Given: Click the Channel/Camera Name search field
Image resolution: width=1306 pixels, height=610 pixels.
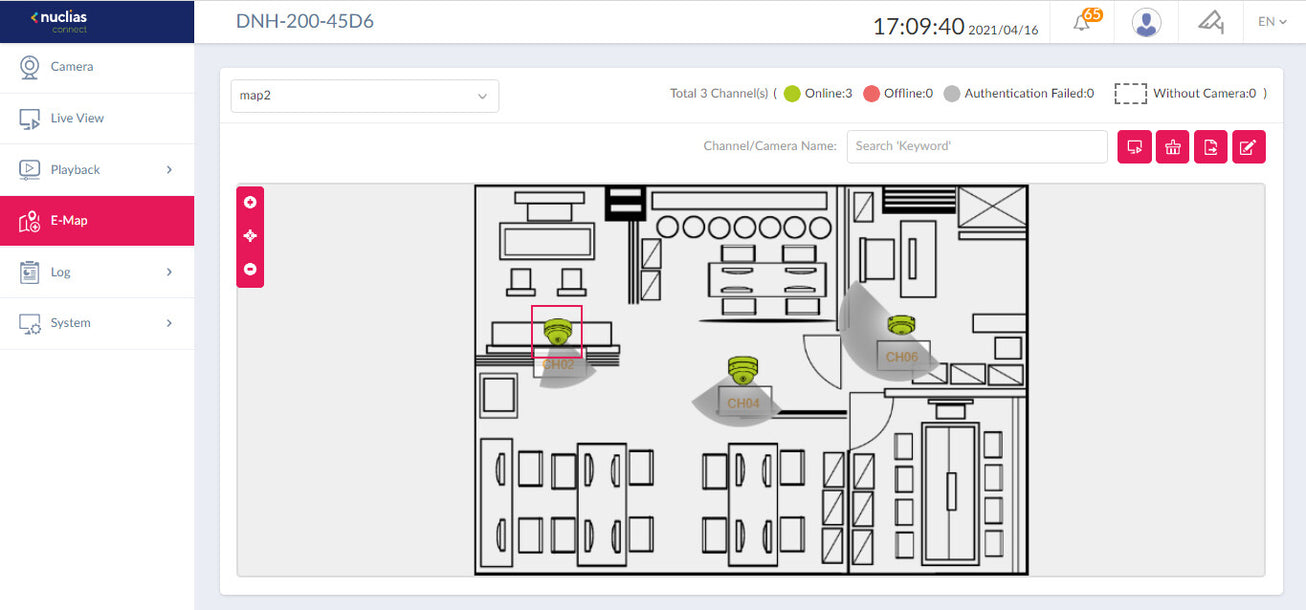Looking at the screenshot, I should click(976, 146).
